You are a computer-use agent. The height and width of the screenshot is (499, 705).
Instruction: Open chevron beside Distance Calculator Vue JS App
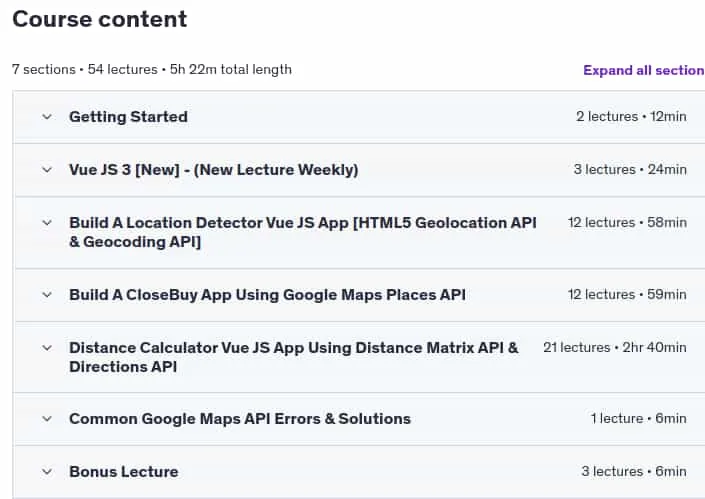(x=47, y=348)
